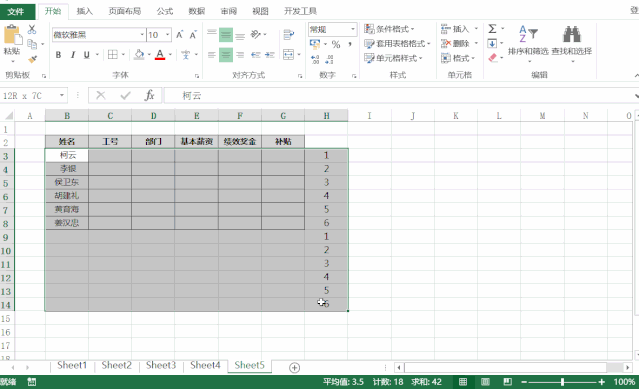Open the number format dropdown
This screenshot has height=389, width=639.
[x=353, y=29]
